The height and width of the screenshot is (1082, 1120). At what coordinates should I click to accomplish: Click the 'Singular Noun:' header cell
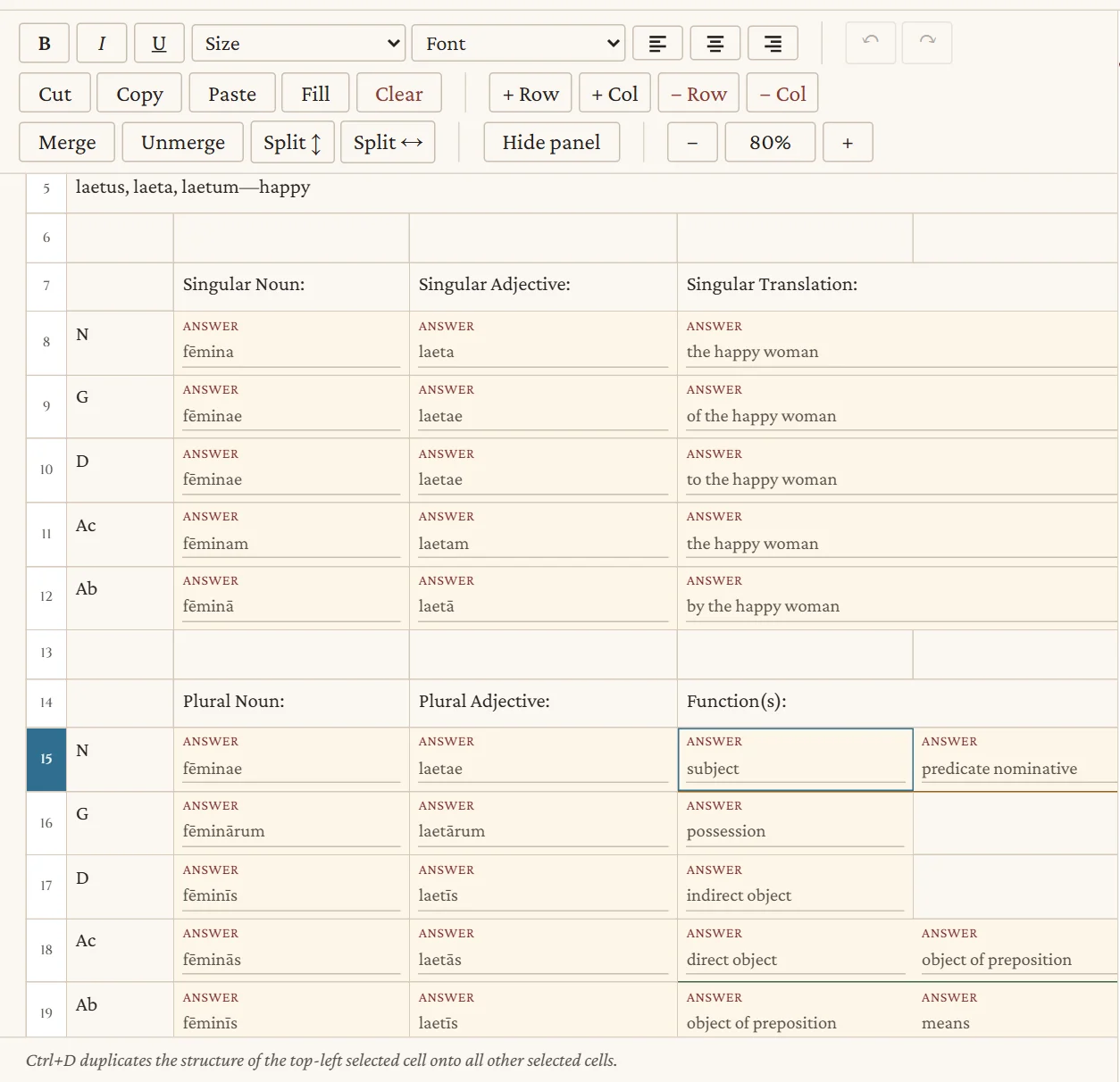click(x=291, y=286)
